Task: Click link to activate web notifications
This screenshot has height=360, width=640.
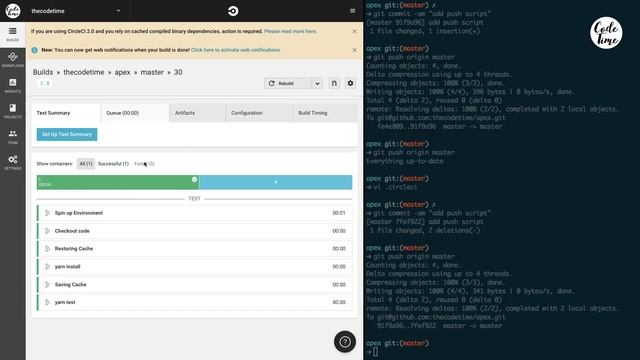Action: (x=236, y=50)
